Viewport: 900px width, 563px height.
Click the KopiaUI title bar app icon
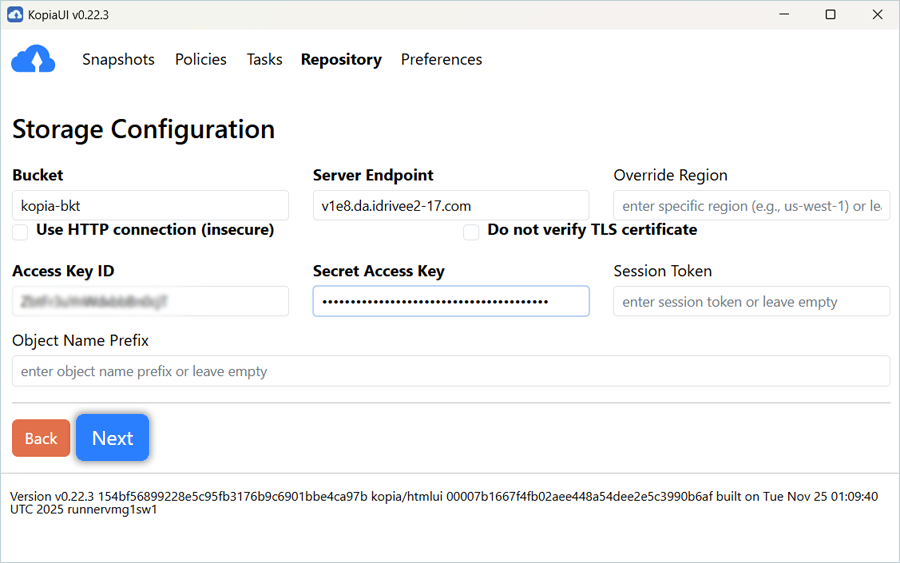click(x=15, y=14)
